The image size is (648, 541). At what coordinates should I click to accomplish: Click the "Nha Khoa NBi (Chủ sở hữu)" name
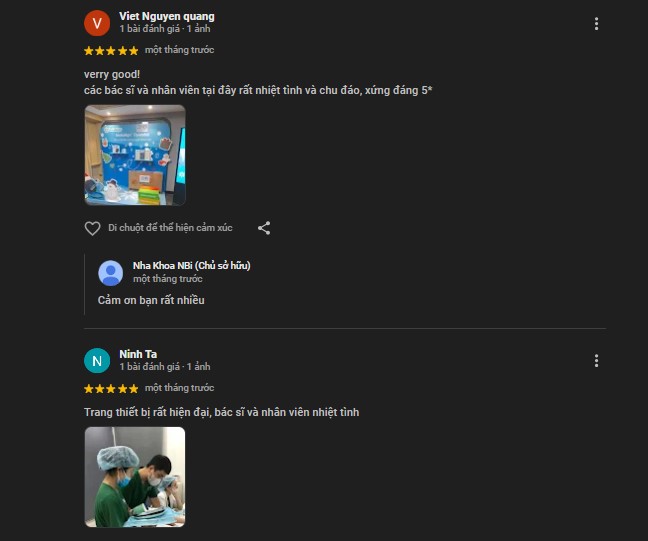[192, 266]
